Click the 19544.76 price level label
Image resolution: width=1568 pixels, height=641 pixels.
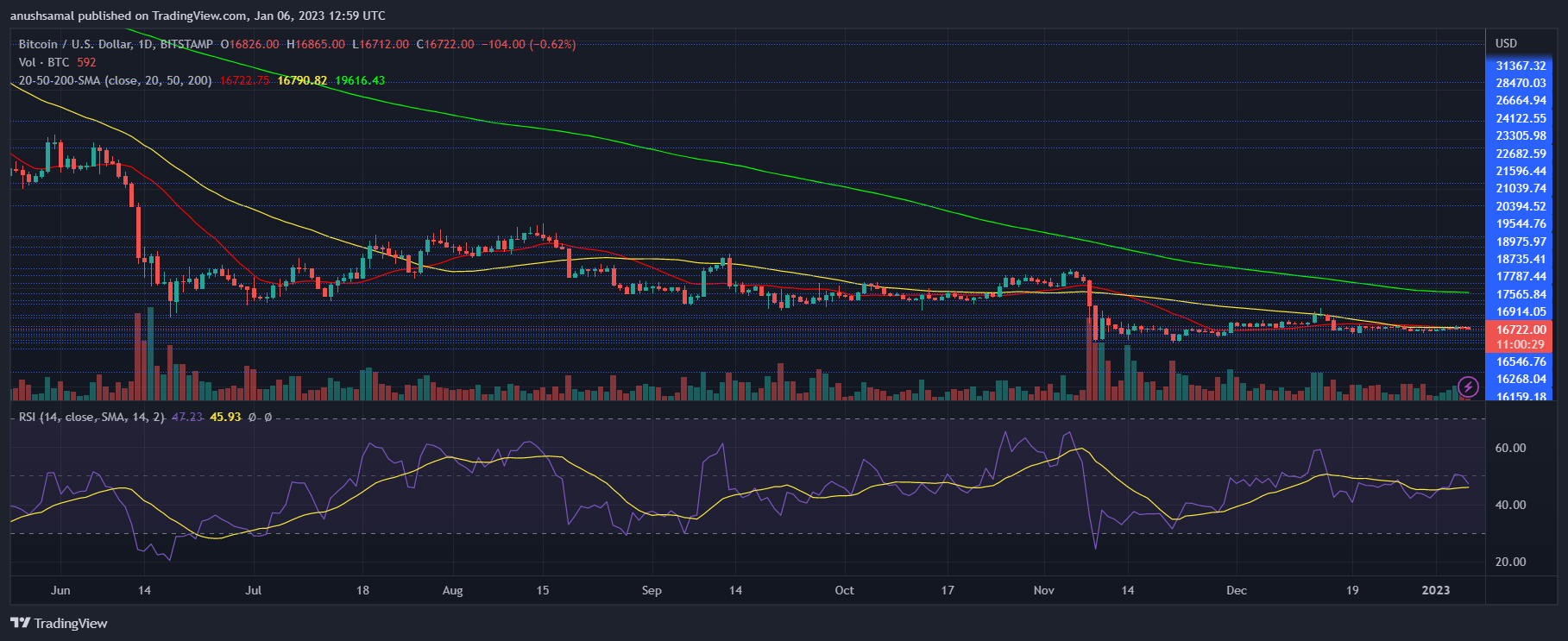click(1521, 223)
